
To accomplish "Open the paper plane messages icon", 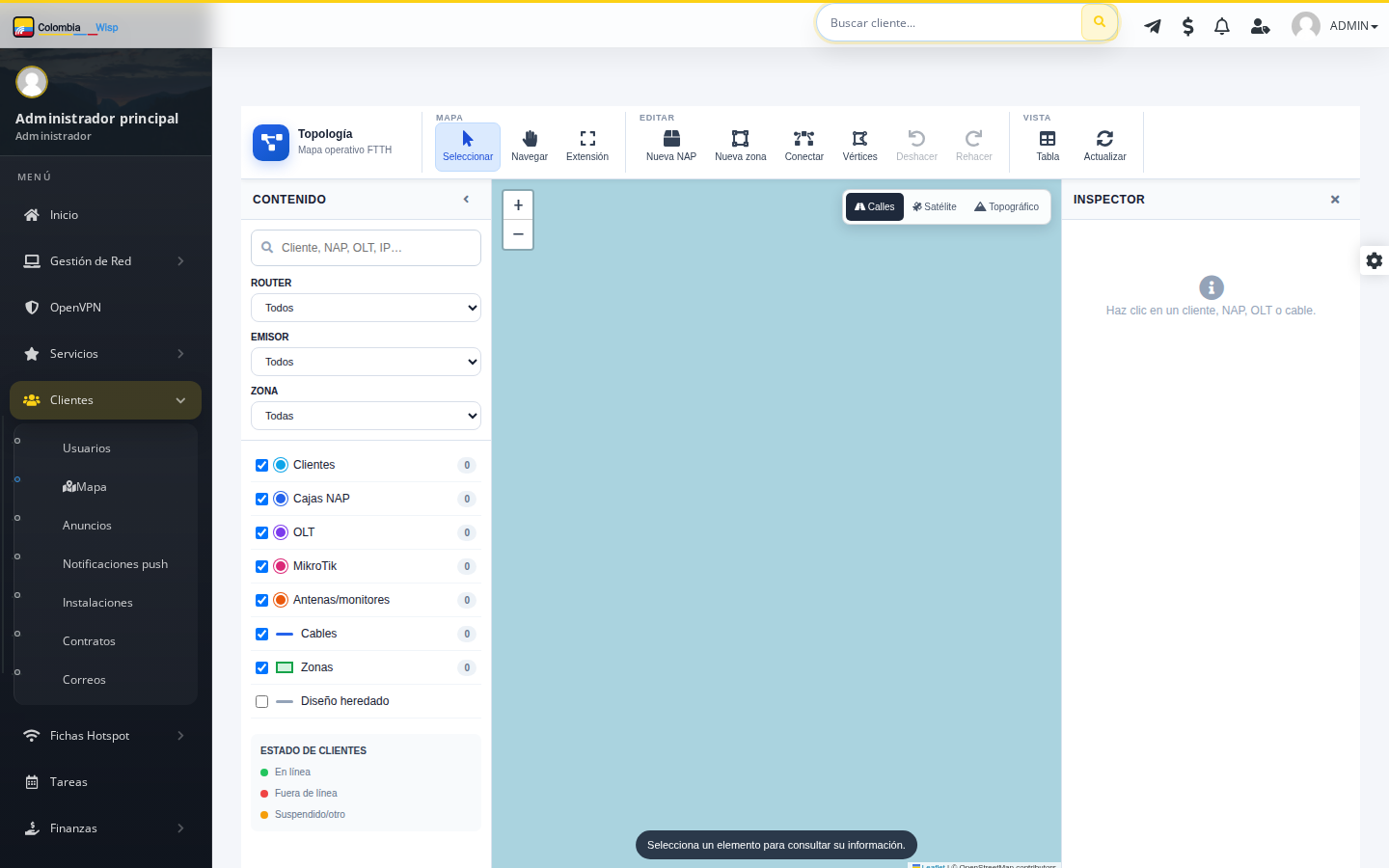I will coord(1153,26).
